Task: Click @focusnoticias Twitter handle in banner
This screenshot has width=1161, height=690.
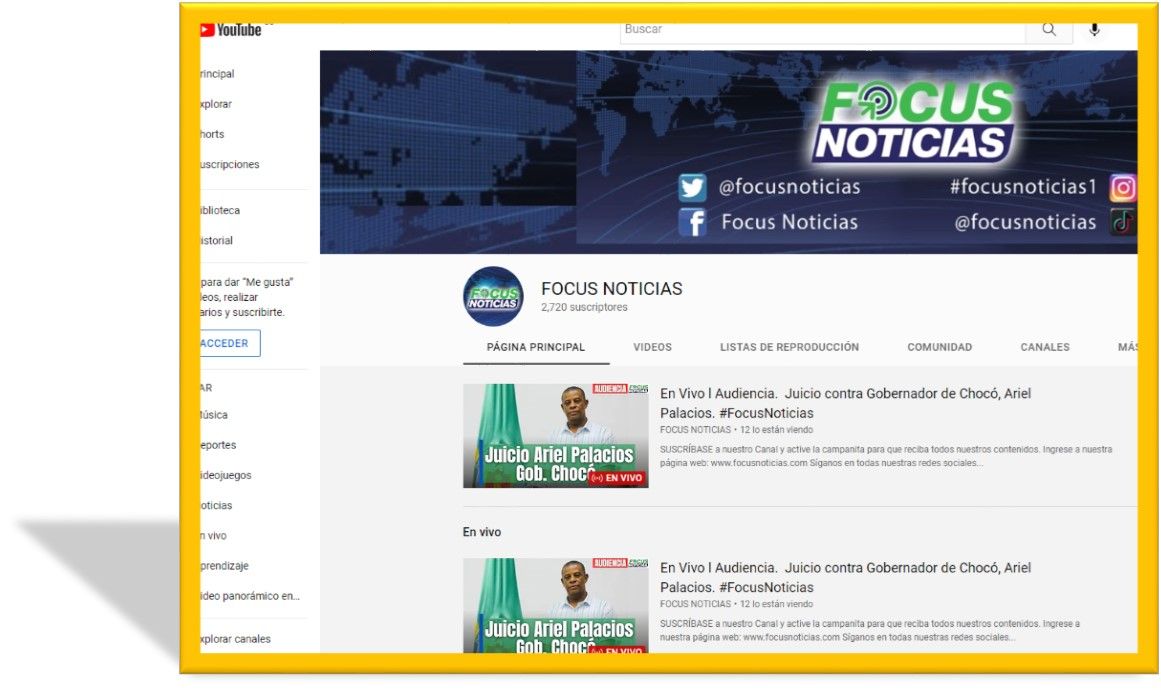Action: 789,187
